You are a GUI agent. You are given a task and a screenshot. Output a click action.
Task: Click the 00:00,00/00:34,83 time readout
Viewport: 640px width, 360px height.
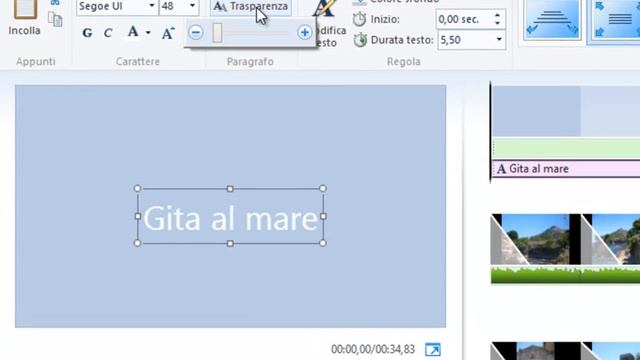click(373, 349)
